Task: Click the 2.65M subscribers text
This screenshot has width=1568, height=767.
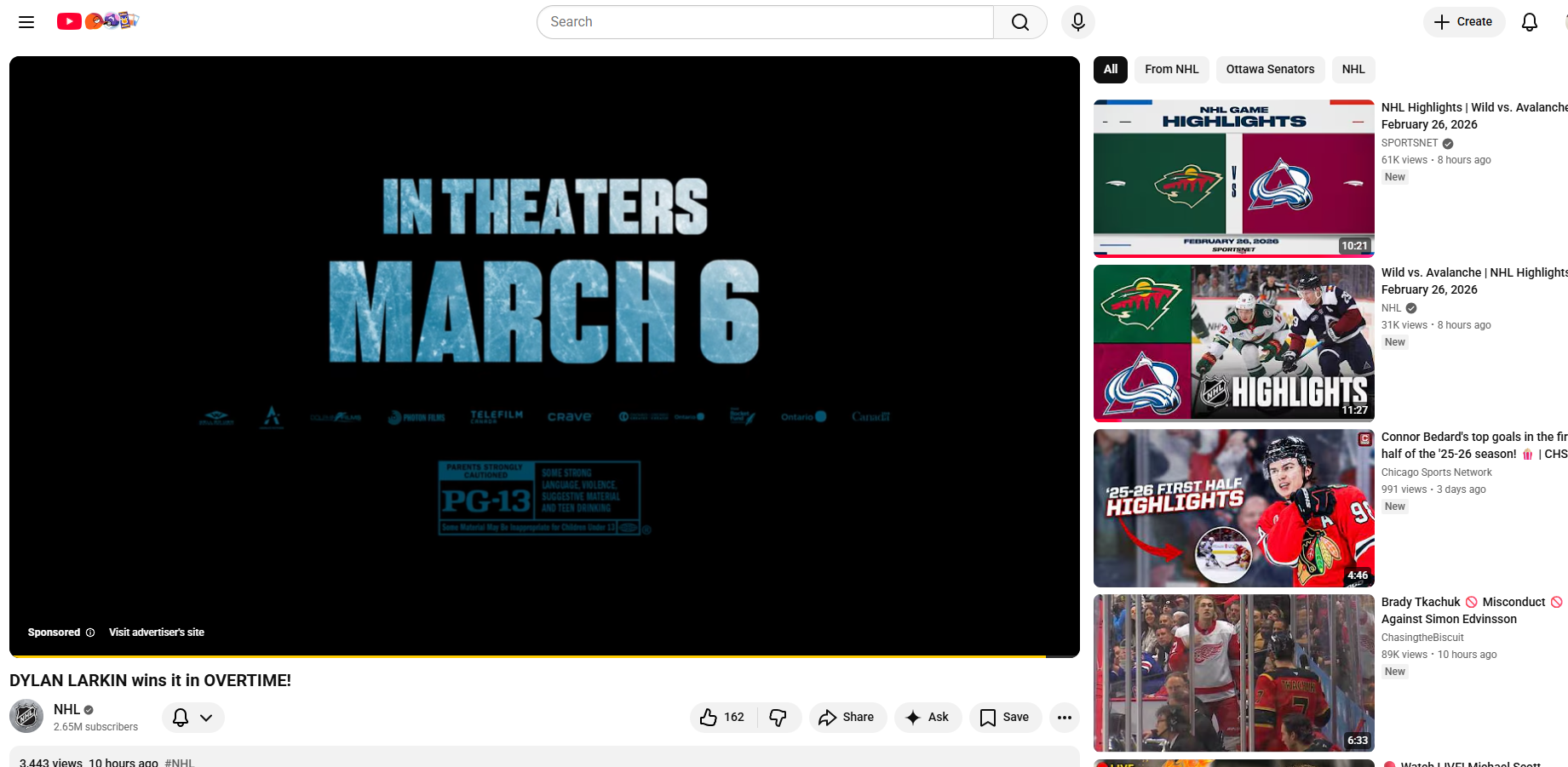Action: pyautogui.click(x=95, y=727)
